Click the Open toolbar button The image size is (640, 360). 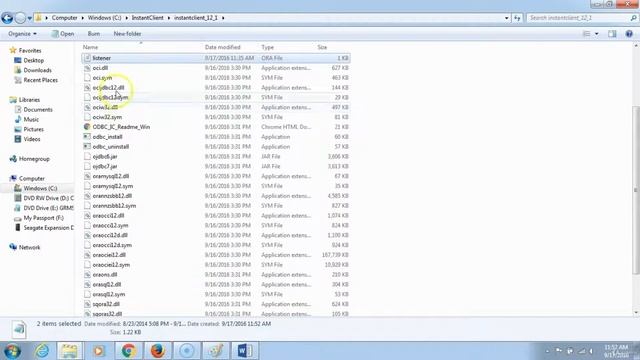(x=62, y=34)
